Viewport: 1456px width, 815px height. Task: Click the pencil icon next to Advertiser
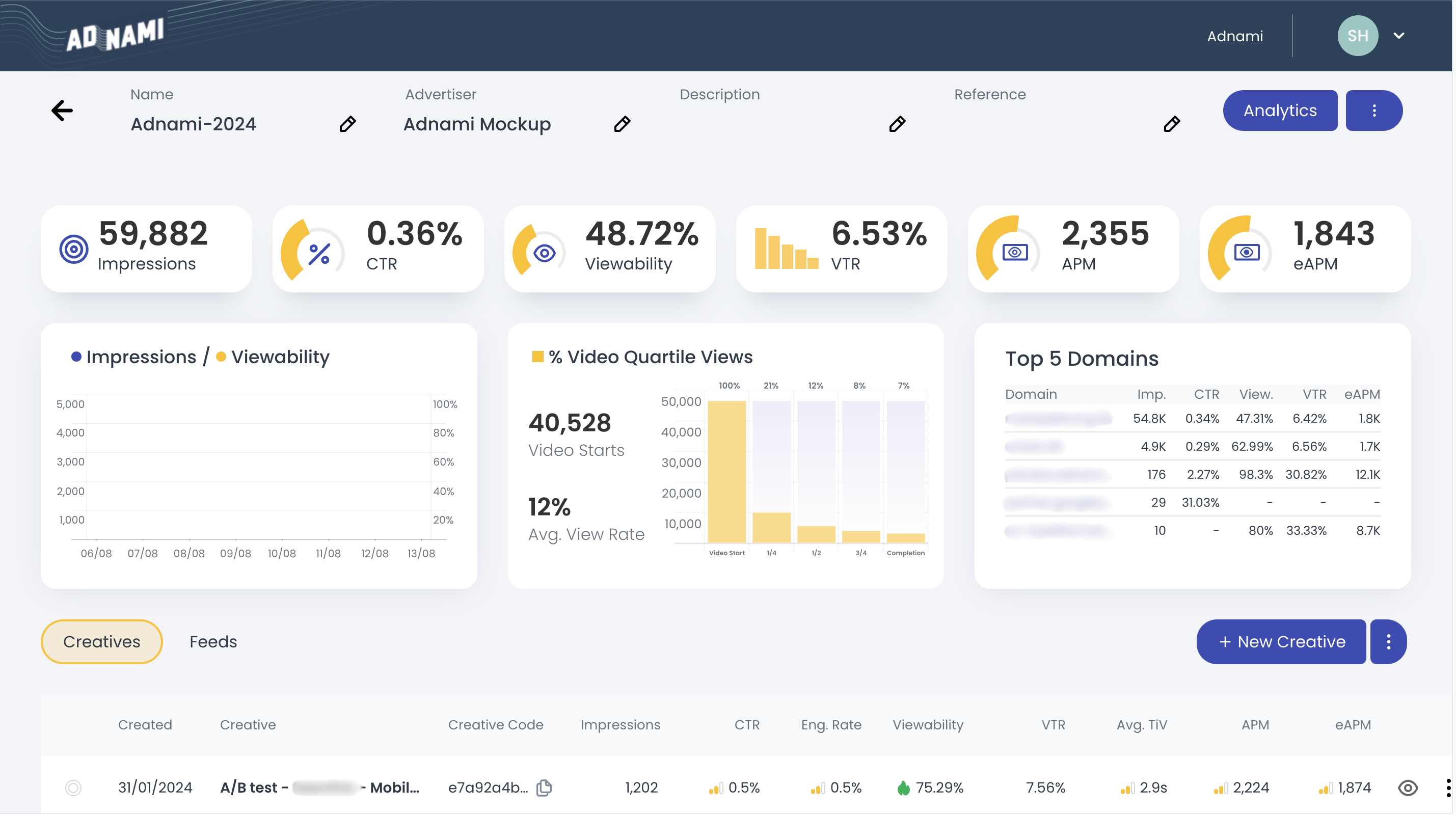[623, 124]
